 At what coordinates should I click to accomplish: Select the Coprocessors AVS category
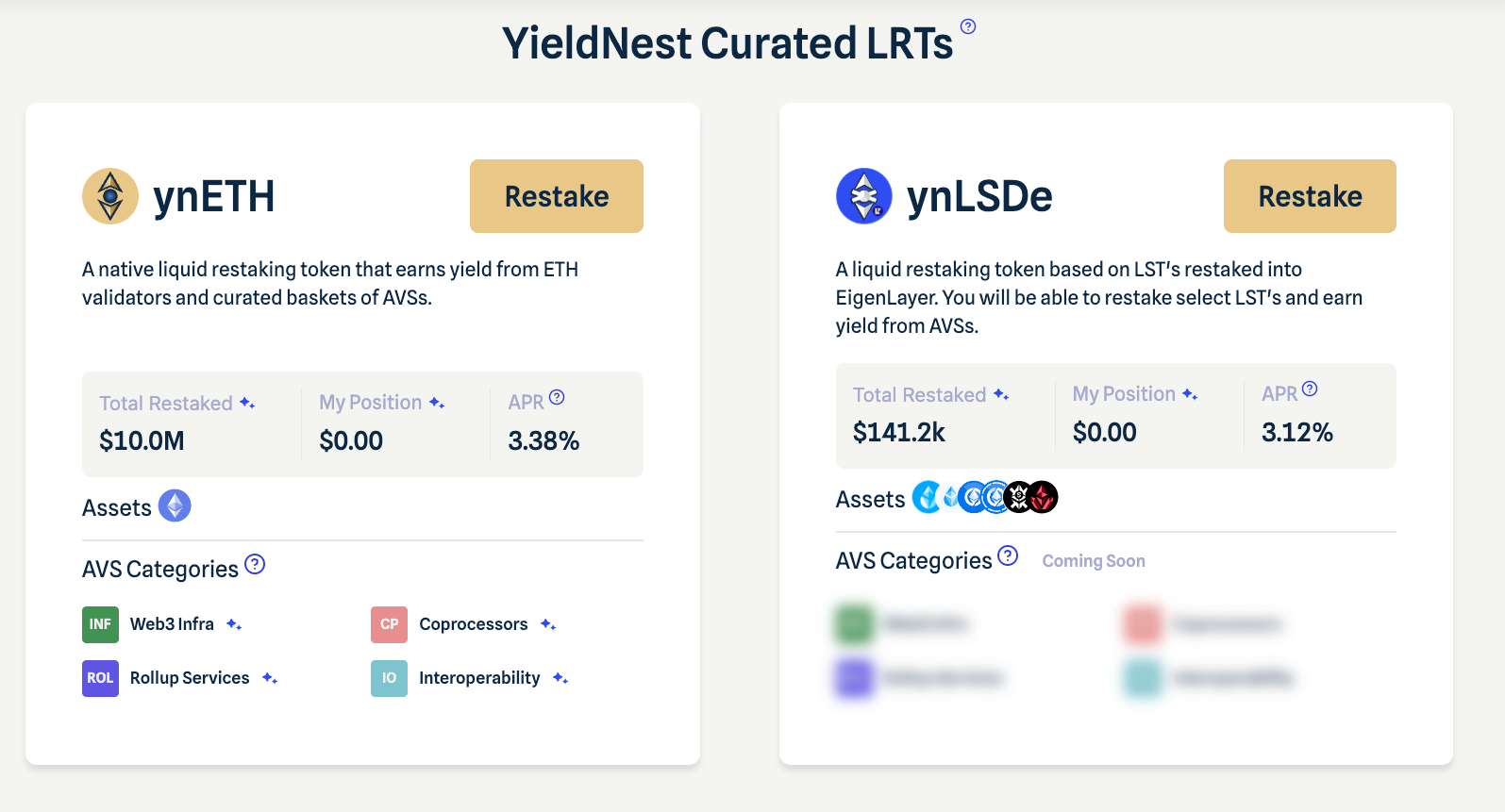click(473, 624)
